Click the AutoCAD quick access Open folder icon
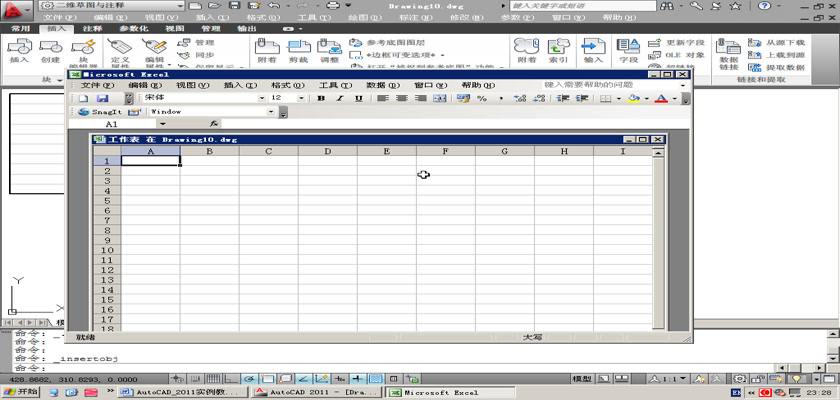 214,6
